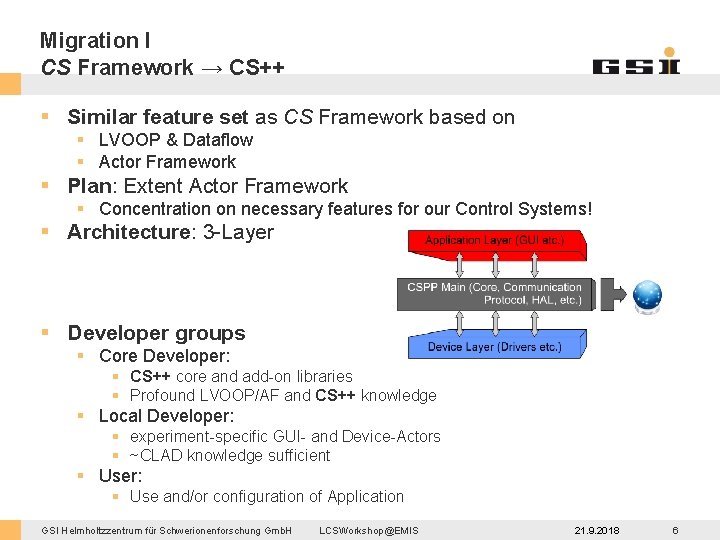Select the blue Device Layer box
Screen dimensions: 720x540
497,344
